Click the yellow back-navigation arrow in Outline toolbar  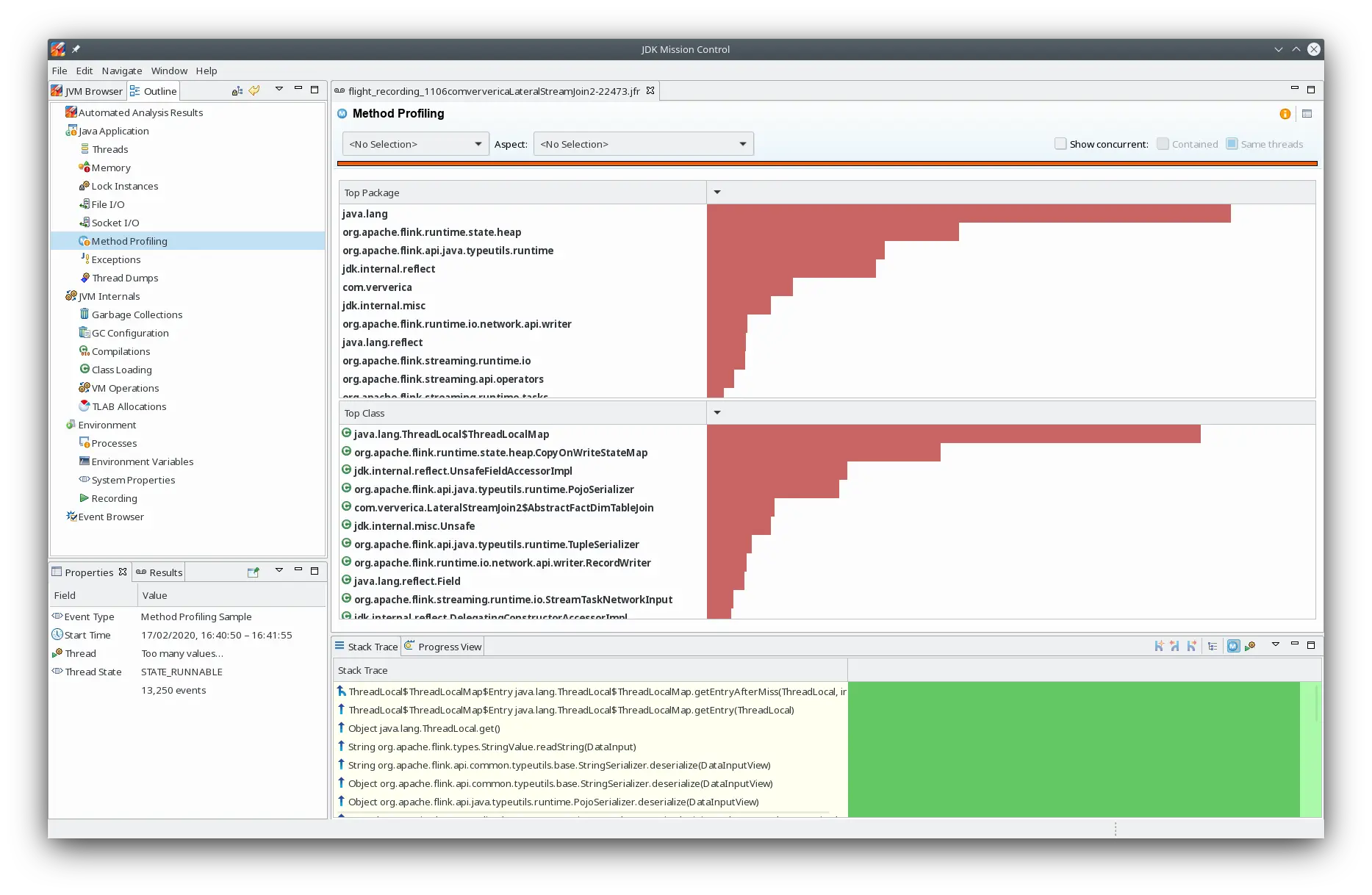click(254, 90)
